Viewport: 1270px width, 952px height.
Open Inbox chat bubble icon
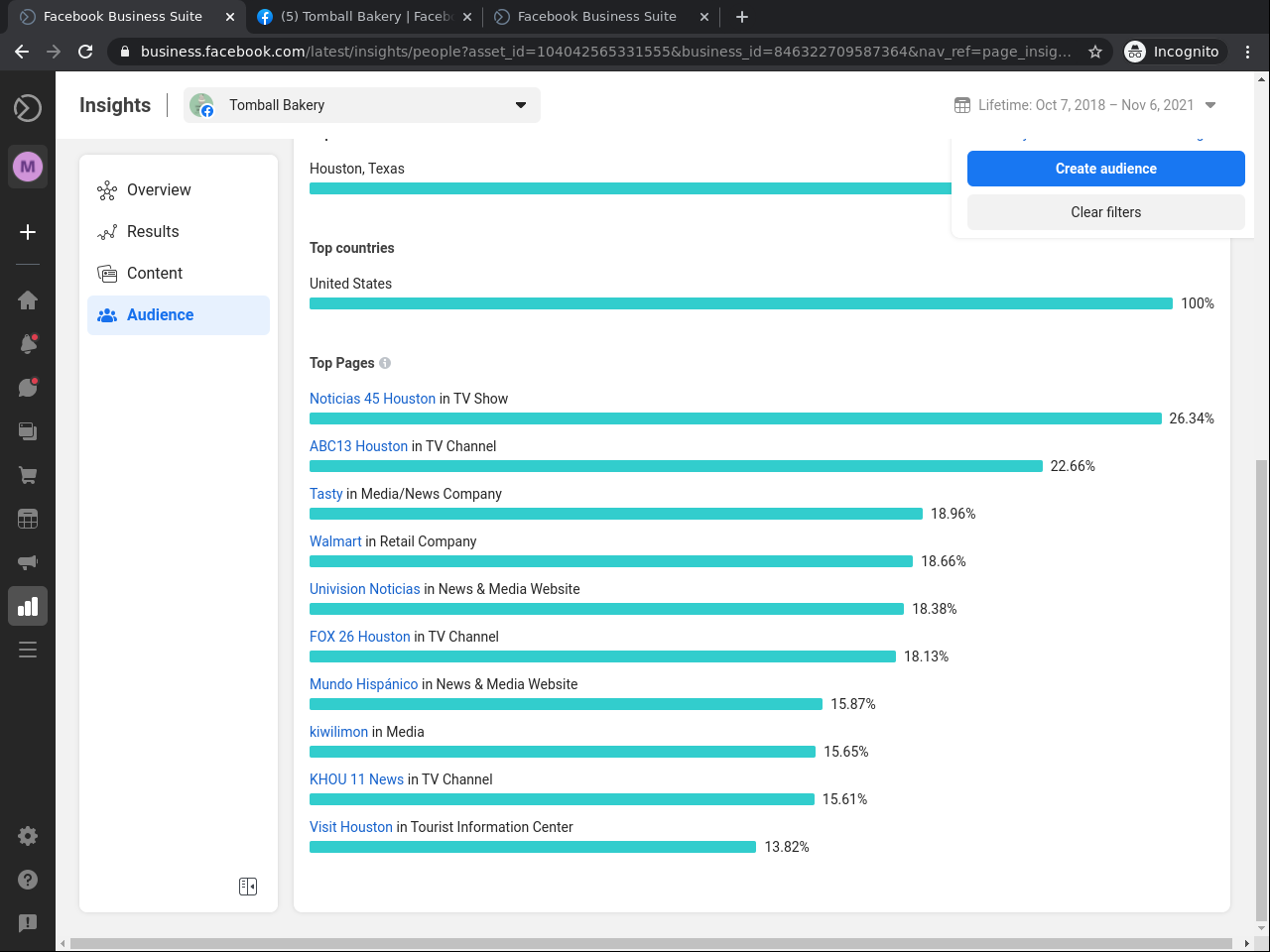28,387
